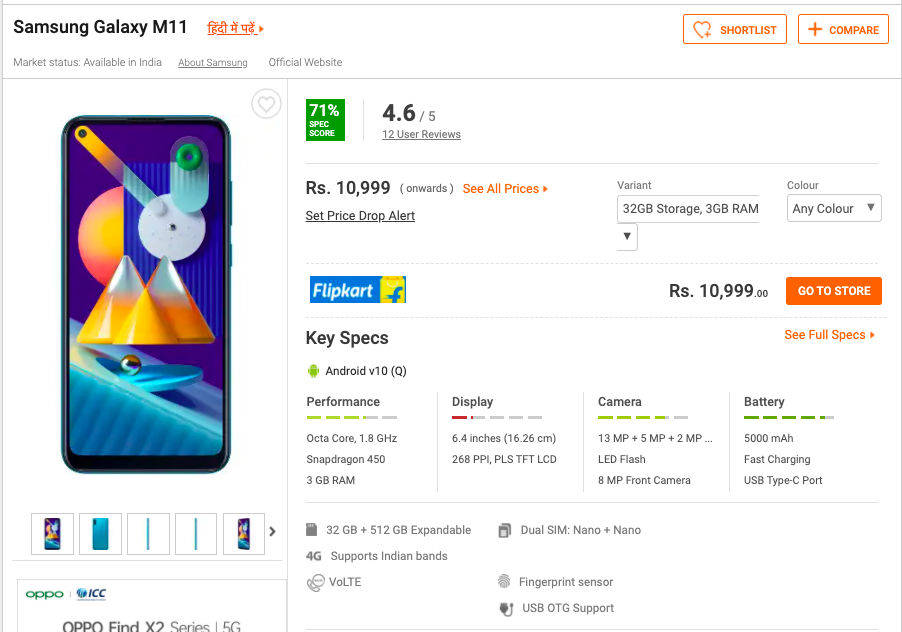
Task: Click the USB OTG Support icon
Action: click(506, 608)
